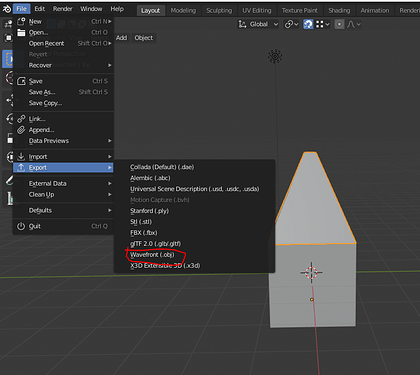Switch to the Layout workspace tab
420x375 pixels.
(151, 11)
